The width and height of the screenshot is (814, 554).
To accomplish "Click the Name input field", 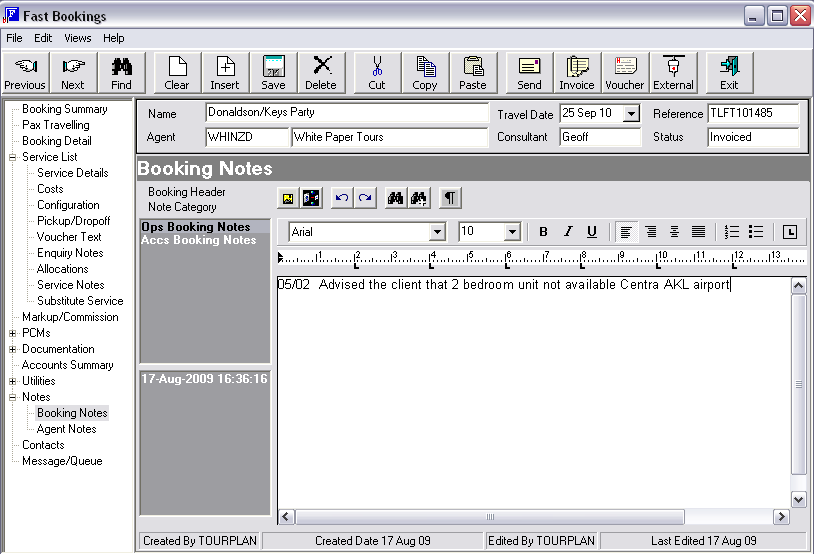I will [346, 113].
